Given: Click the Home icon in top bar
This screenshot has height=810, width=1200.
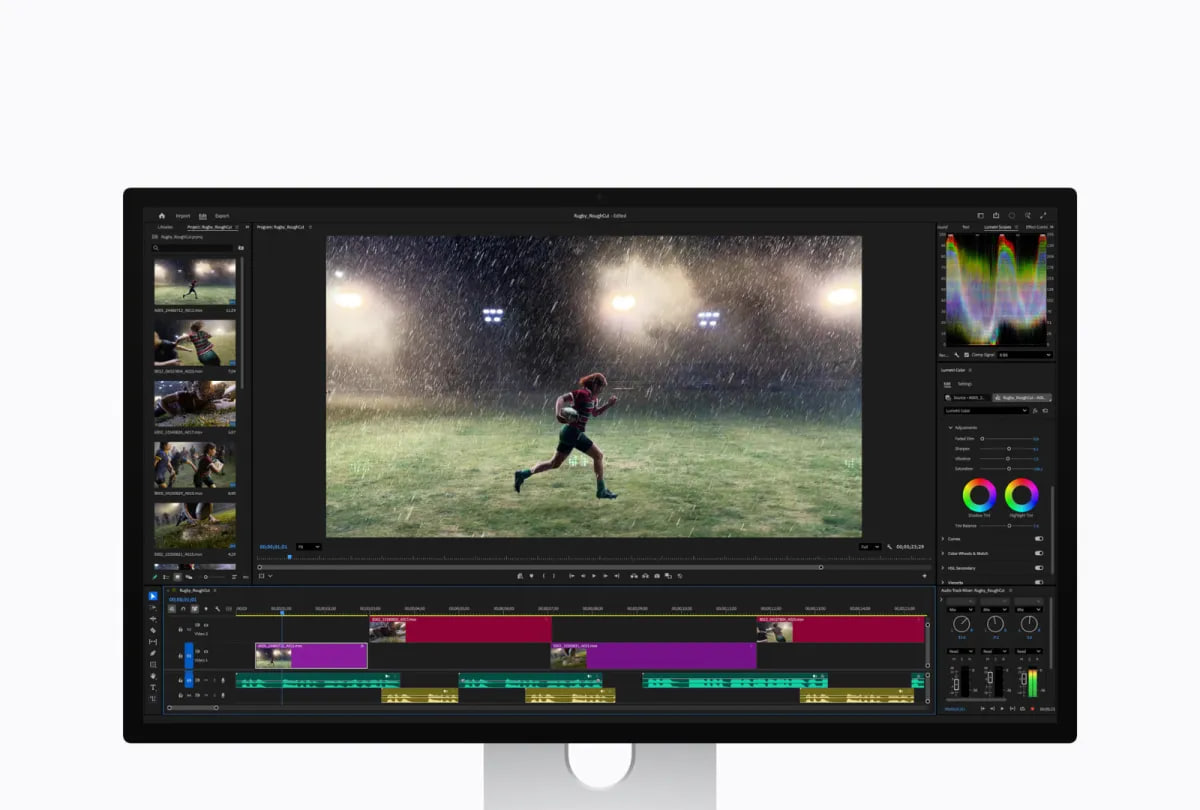Looking at the screenshot, I should [162, 215].
